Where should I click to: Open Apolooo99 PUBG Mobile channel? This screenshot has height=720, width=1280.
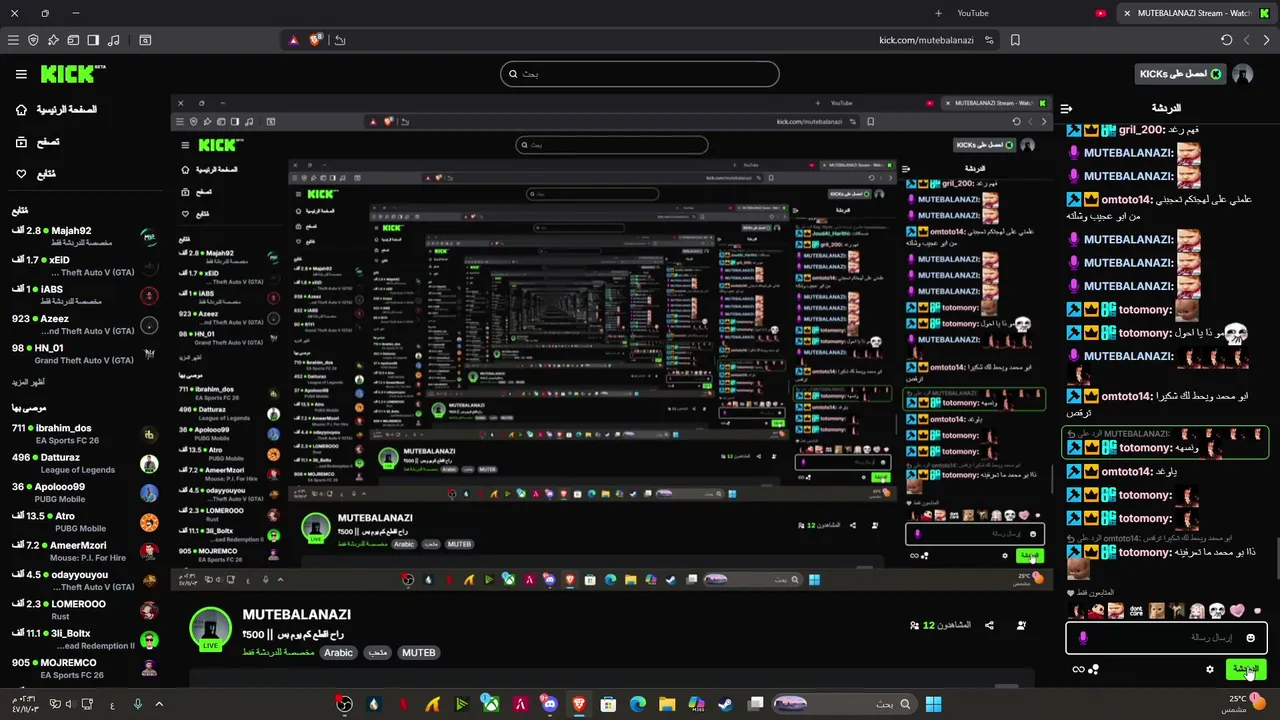[84, 492]
